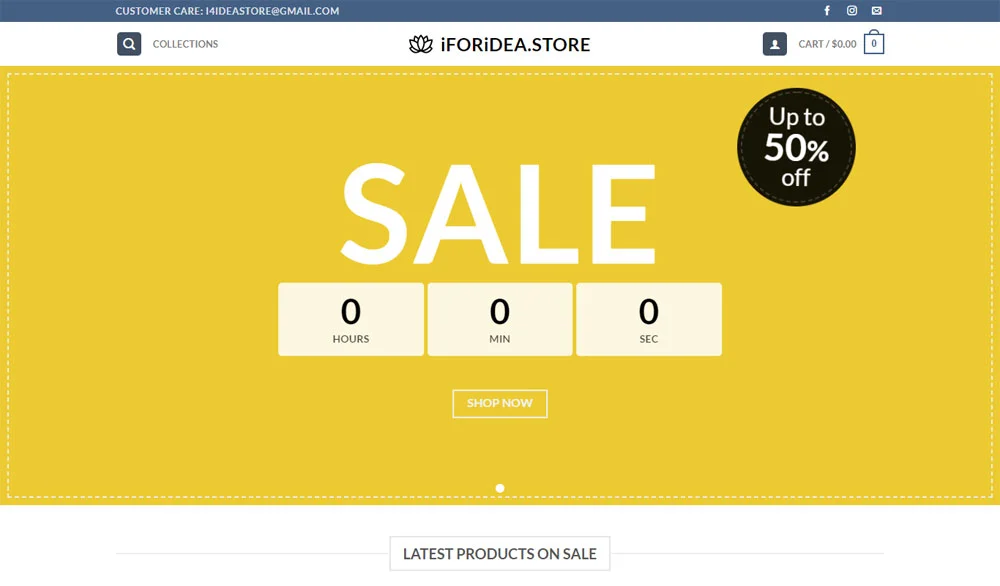1000x586 pixels.
Task: Select the LATEST PRODUCTS ON SALE heading
Action: pyautogui.click(x=500, y=553)
